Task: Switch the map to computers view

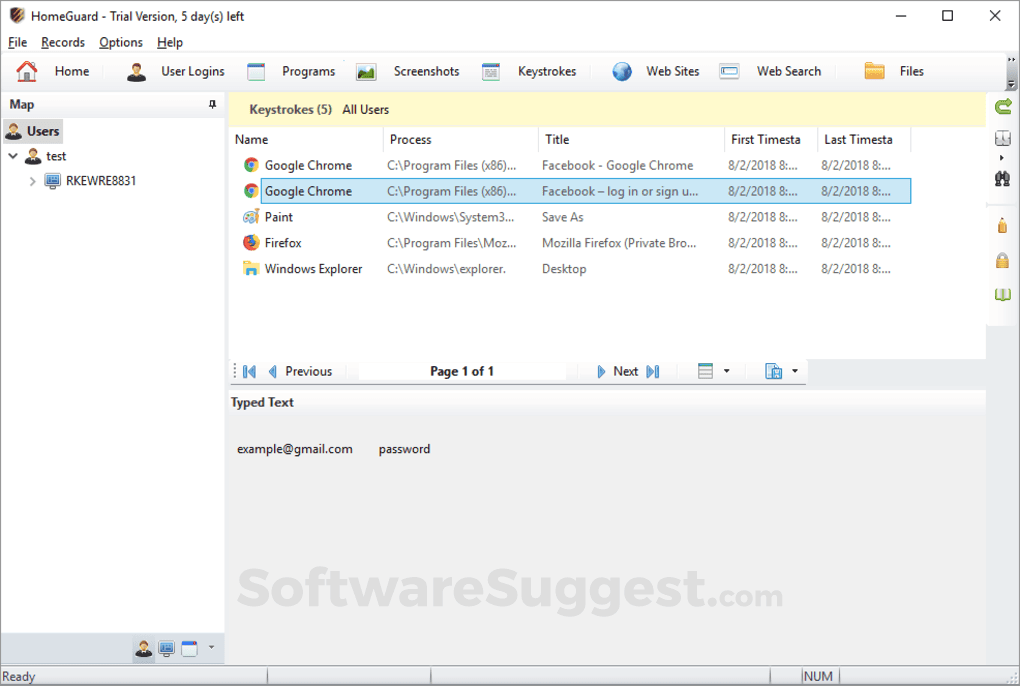Action: (x=165, y=648)
